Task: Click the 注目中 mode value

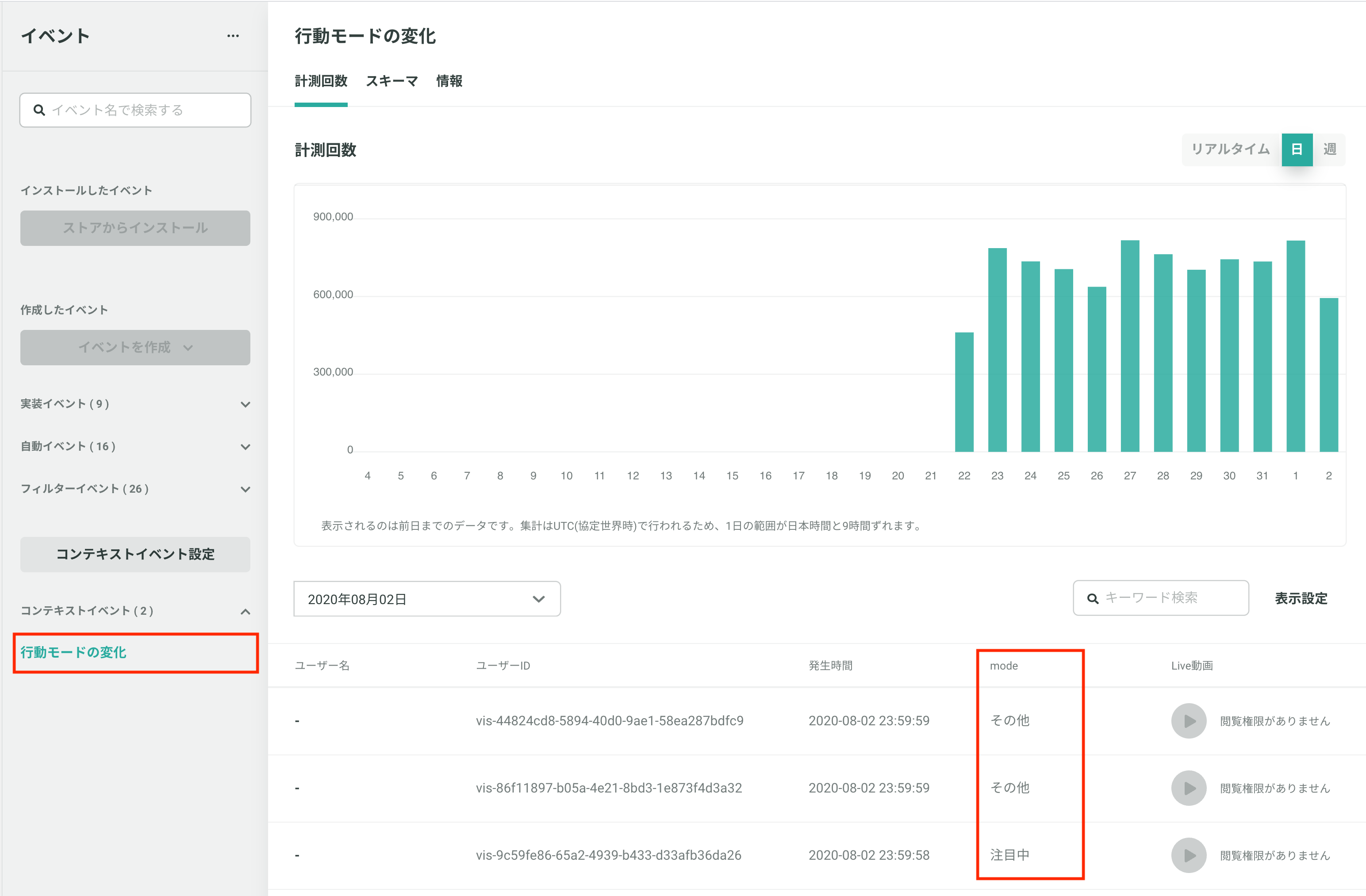Action: click(x=1009, y=855)
